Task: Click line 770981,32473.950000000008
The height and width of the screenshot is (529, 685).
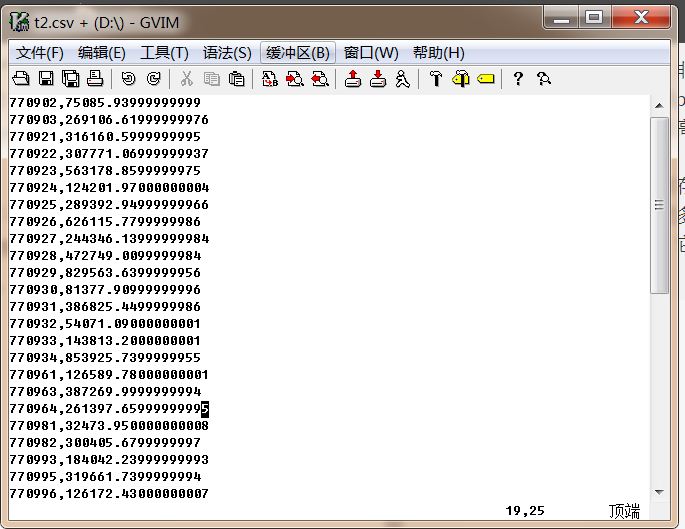Action: point(109,426)
